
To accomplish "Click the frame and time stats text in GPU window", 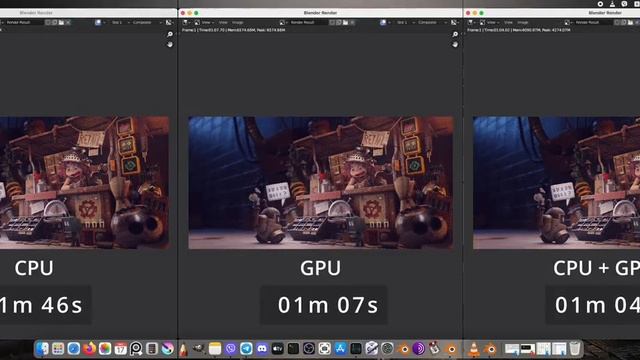I will coord(233,30).
